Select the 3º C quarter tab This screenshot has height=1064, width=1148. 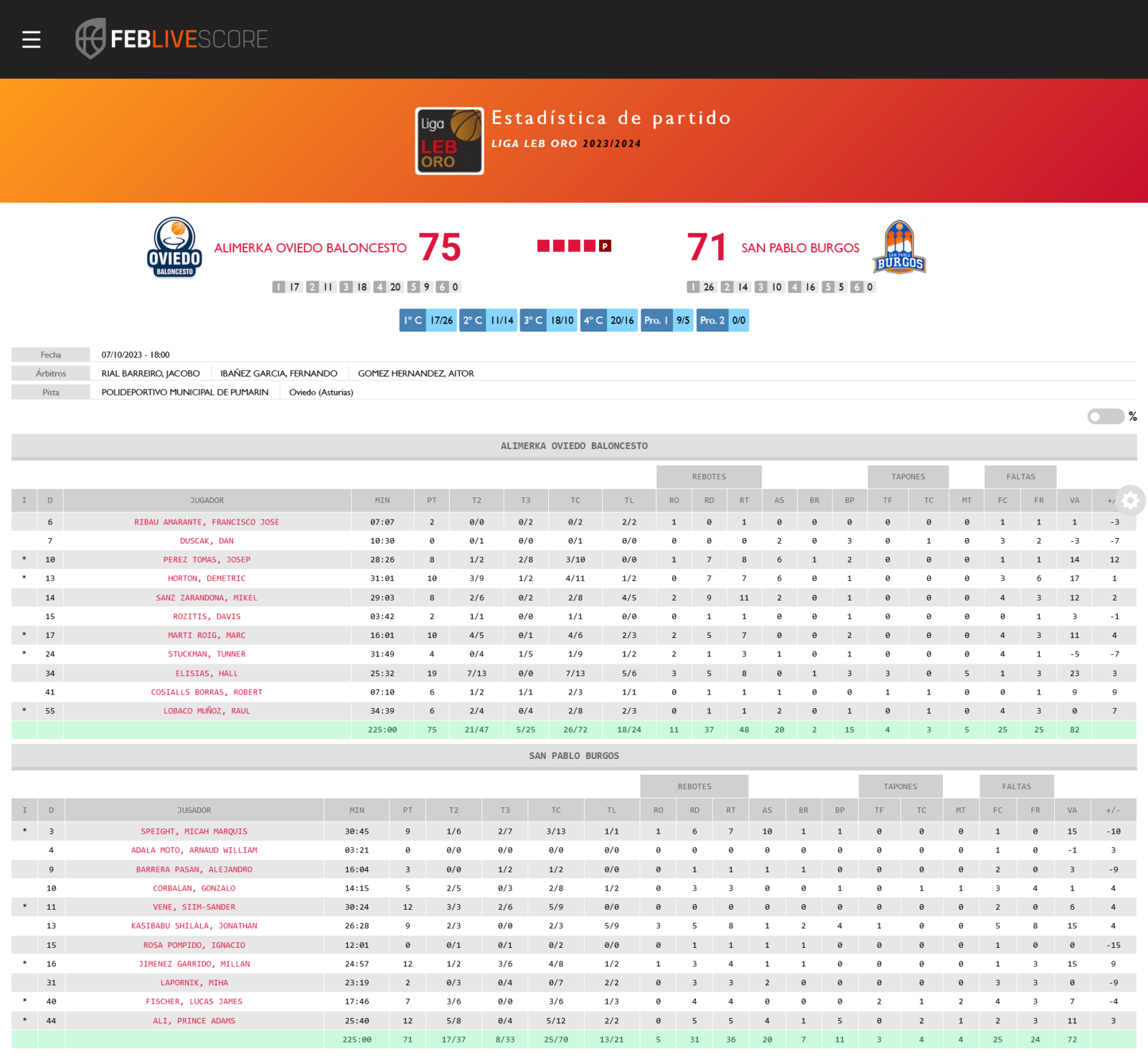tap(548, 320)
